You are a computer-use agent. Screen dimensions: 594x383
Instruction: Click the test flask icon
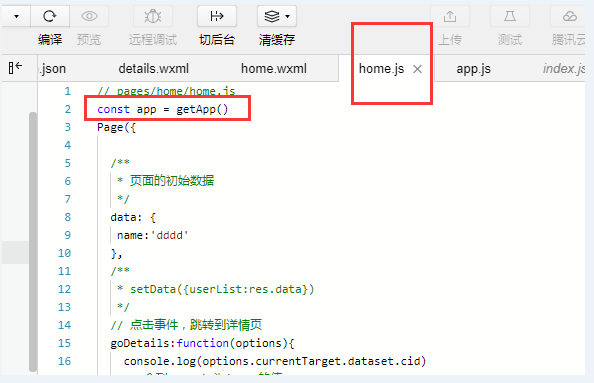pyautogui.click(x=510, y=16)
